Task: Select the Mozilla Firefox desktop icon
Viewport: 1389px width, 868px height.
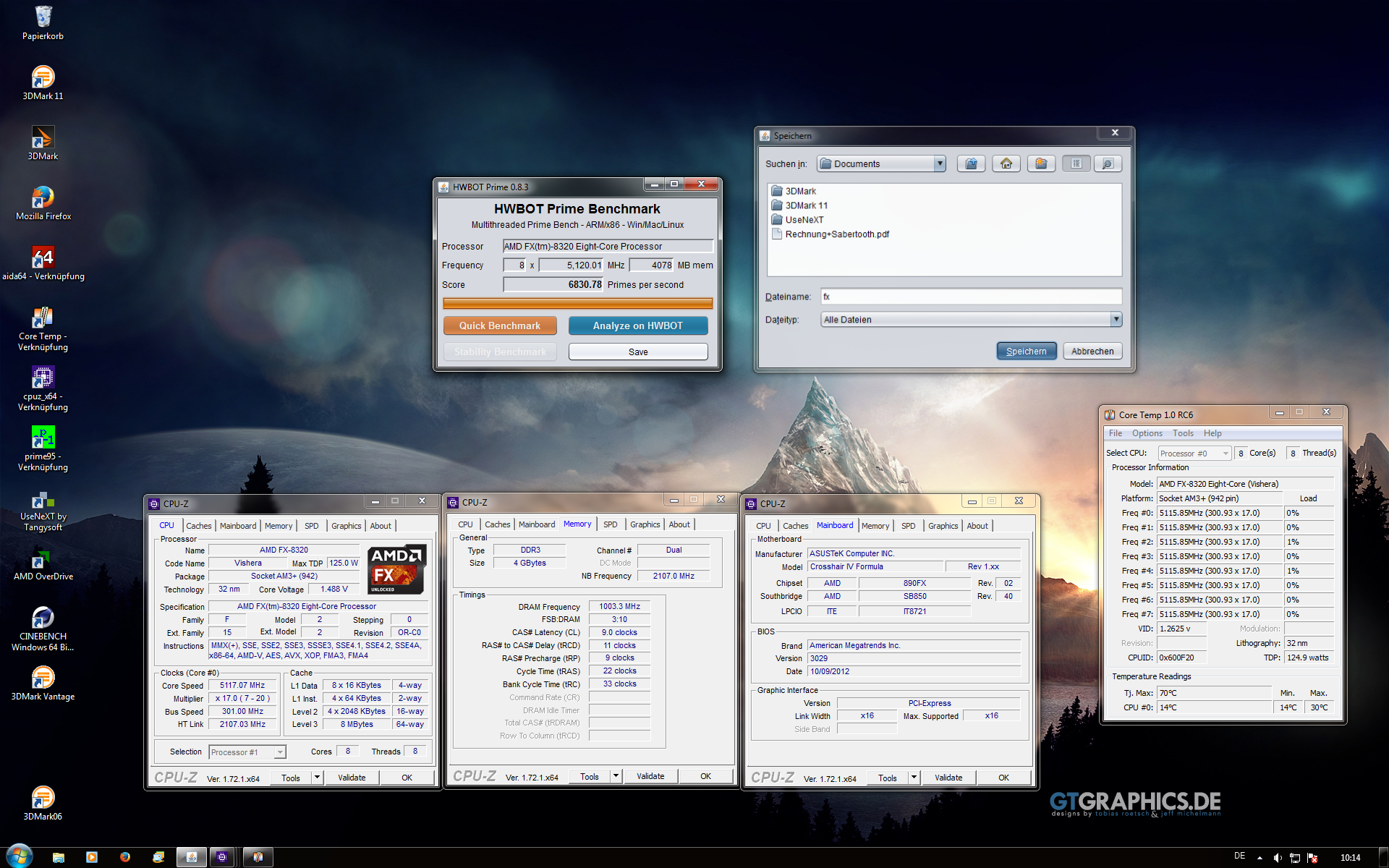Action: pos(43,203)
